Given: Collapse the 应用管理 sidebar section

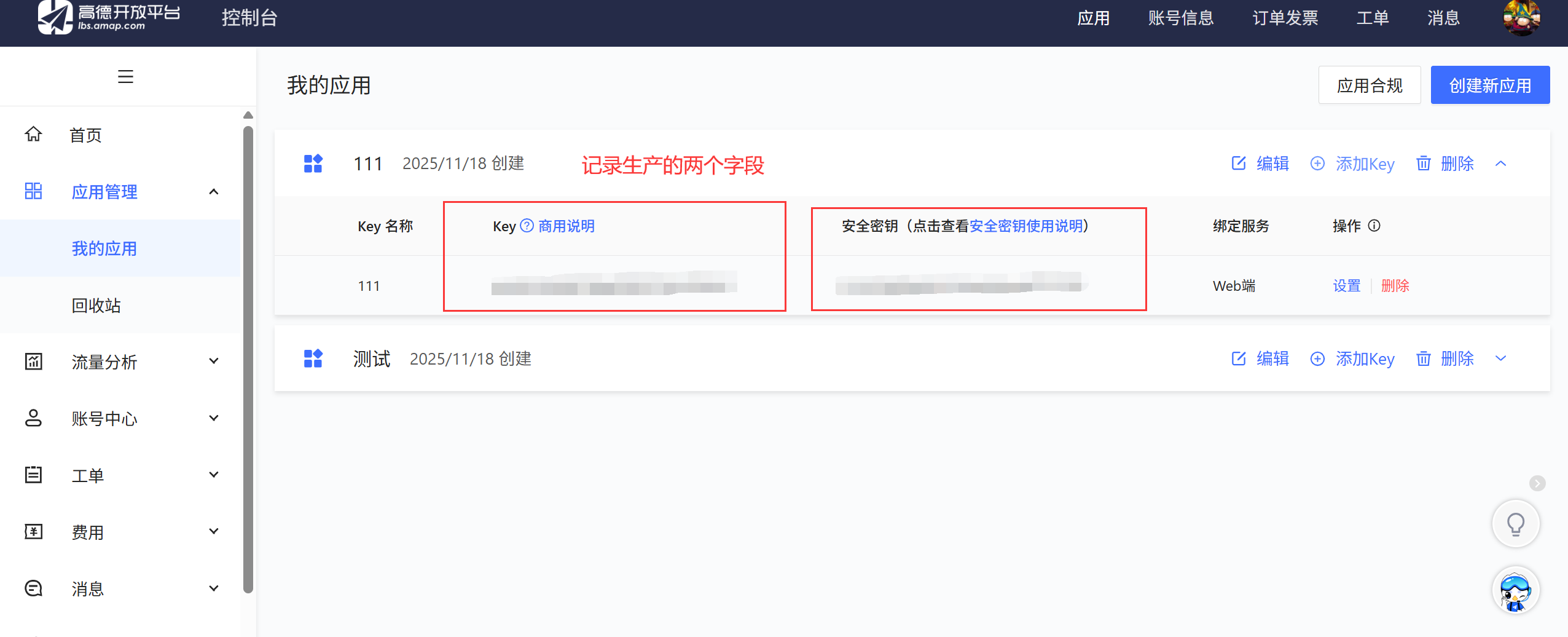Looking at the screenshot, I should click(x=213, y=192).
